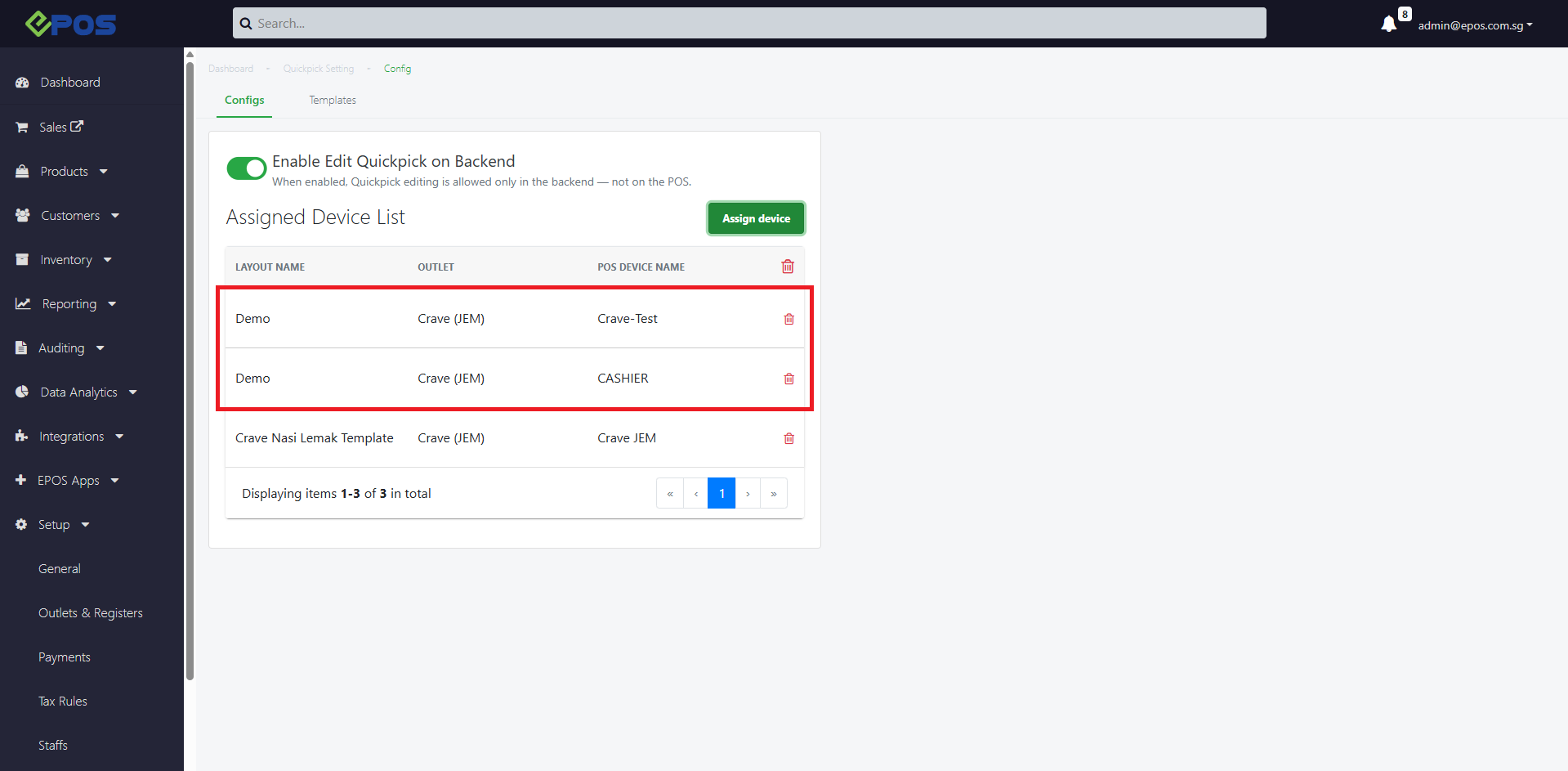Click the Assign device button
This screenshot has height=771, width=1568.
[756, 218]
